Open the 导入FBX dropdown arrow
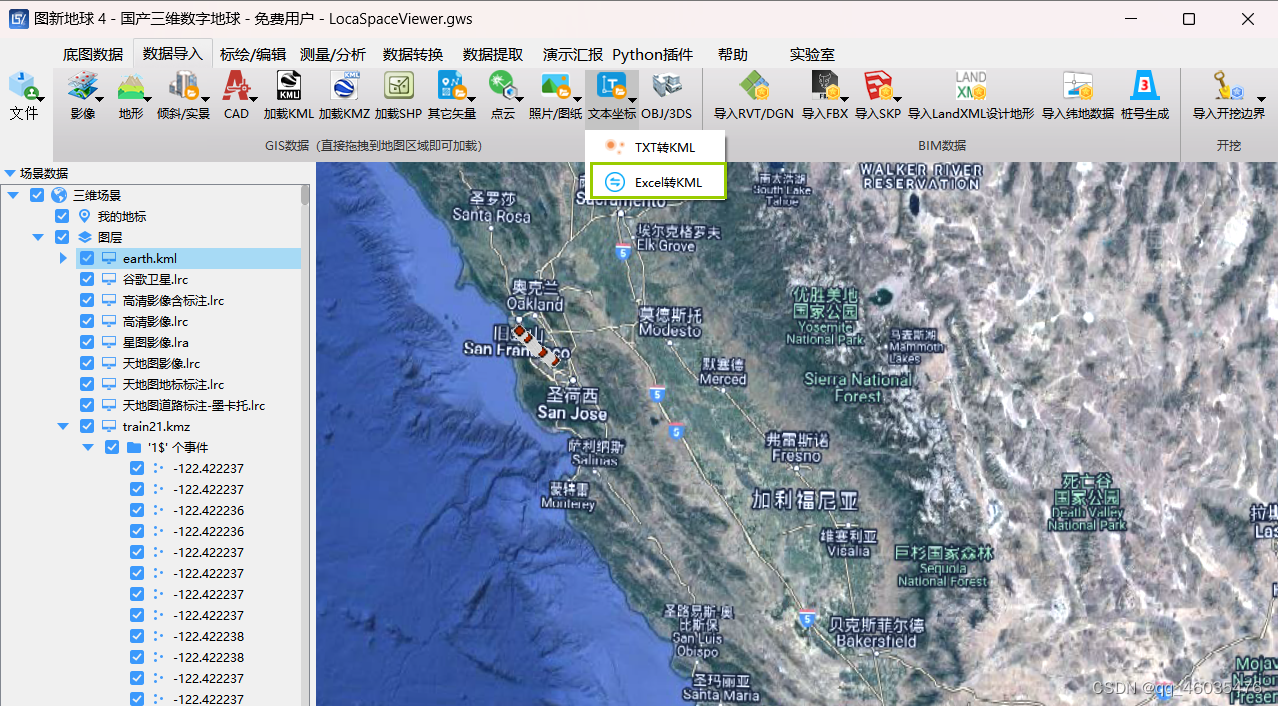This screenshot has width=1278, height=706. [845, 99]
